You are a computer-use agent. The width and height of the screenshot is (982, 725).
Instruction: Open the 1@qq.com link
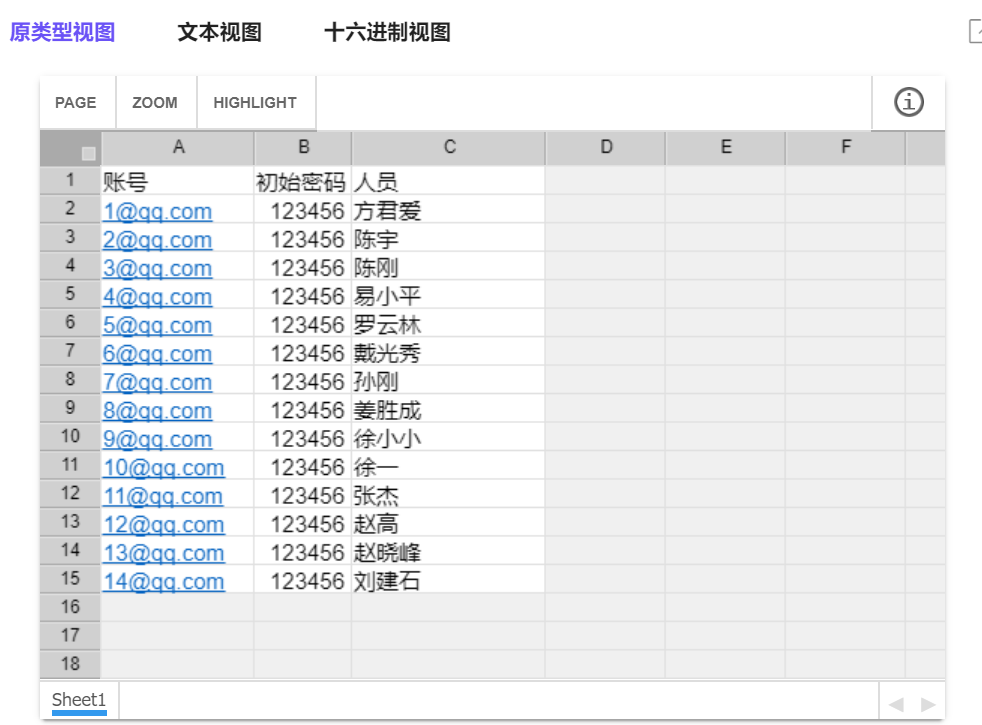157,212
